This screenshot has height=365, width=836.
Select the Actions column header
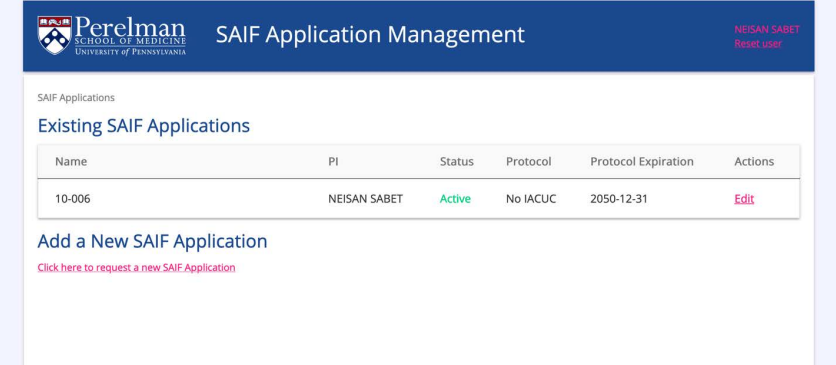(754, 161)
